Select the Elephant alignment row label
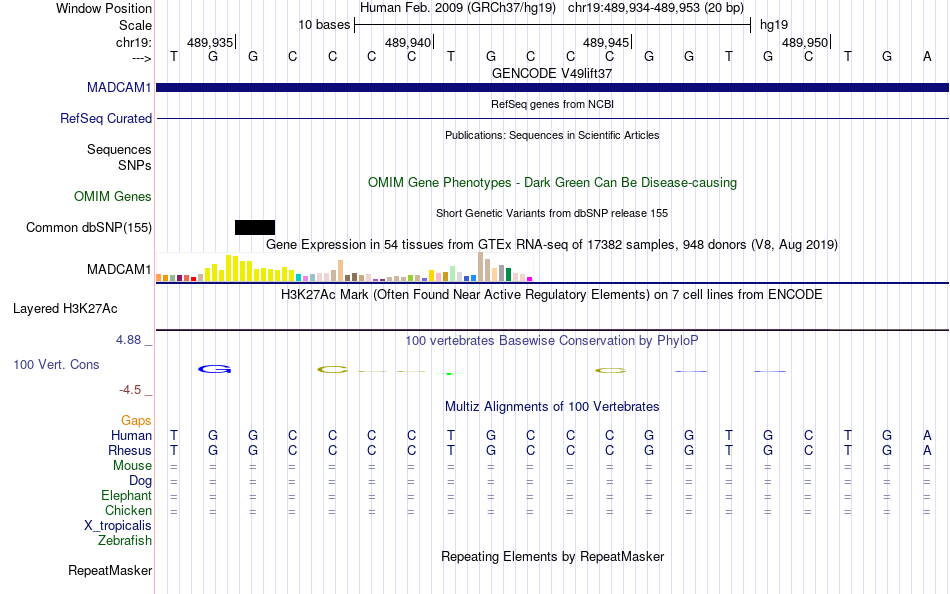The width and height of the screenshot is (950, 594). (x=127, y=495)
